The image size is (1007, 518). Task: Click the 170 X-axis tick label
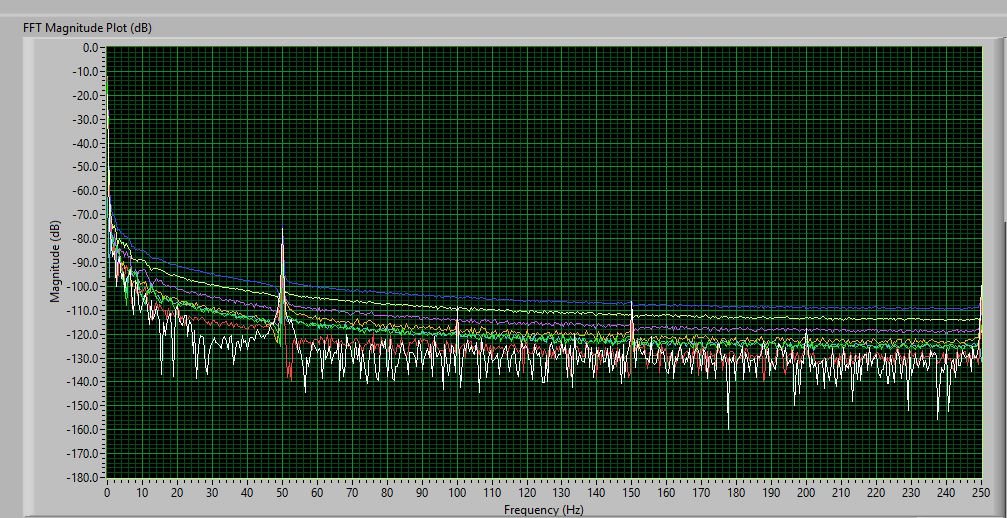tap(702, 492)
